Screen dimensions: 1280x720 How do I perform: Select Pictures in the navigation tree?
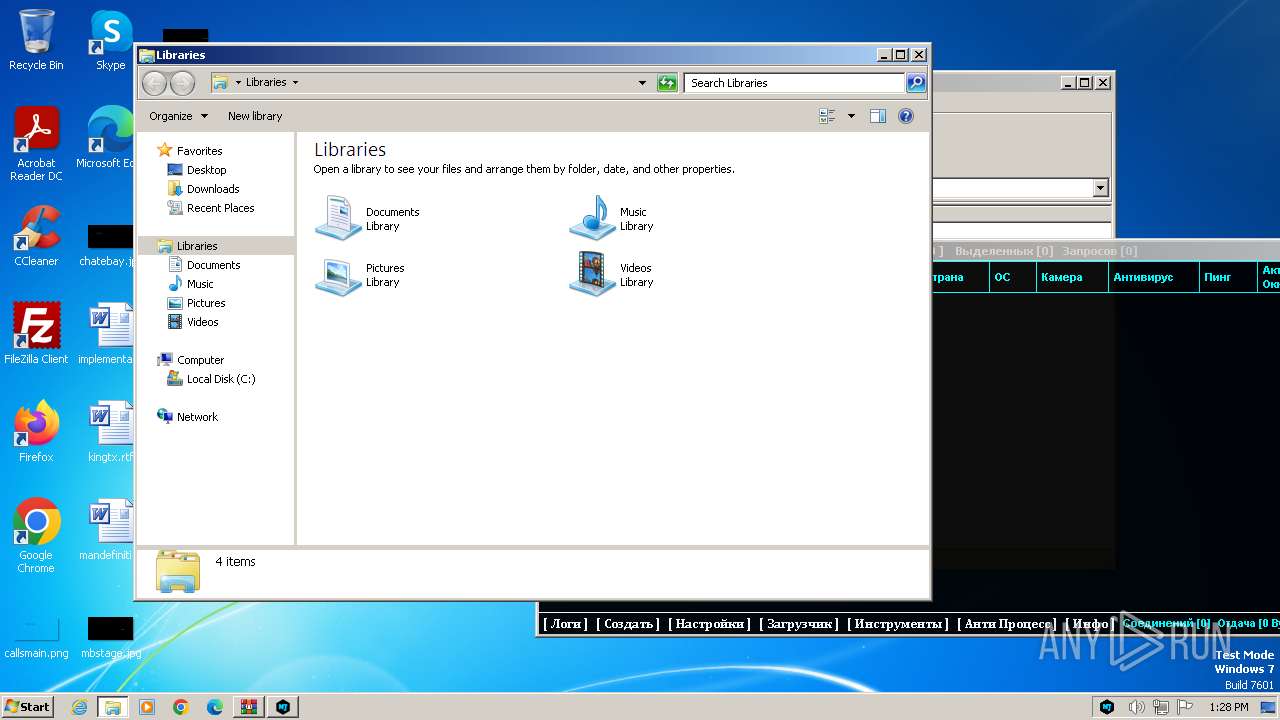pos(206,303)
